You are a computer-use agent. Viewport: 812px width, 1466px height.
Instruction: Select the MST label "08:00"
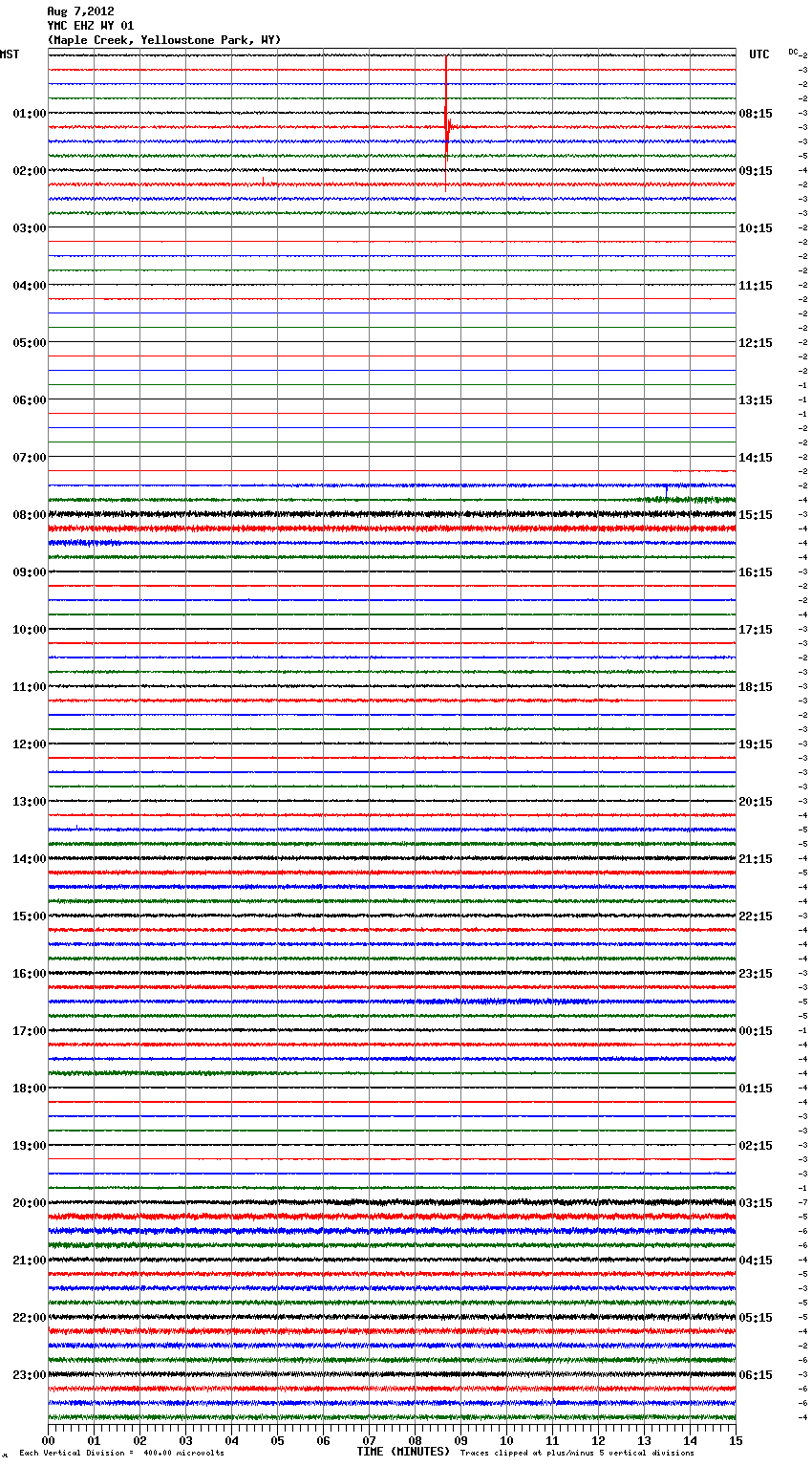pos(30,515)
